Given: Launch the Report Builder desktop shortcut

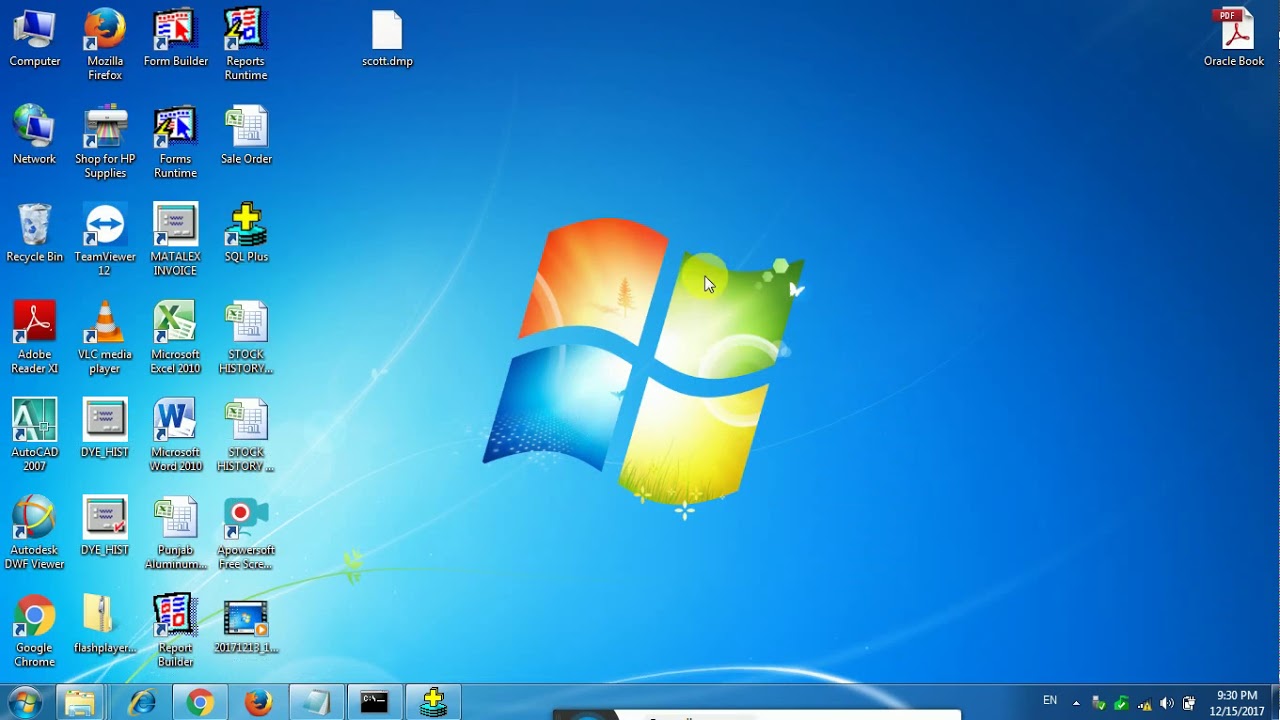Looking at the screenshot, I should (x=175, y=632).
